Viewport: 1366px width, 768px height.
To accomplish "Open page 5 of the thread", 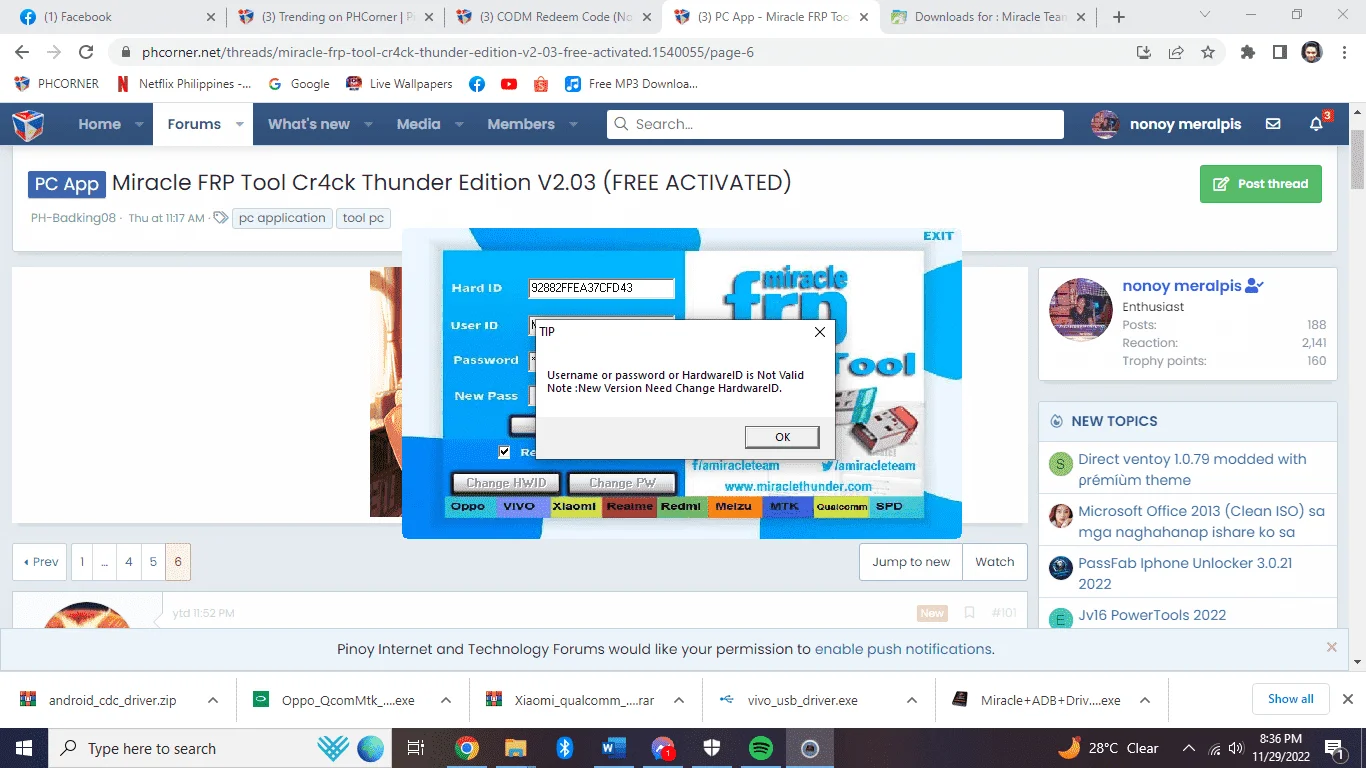I will (x=153, y=562).
